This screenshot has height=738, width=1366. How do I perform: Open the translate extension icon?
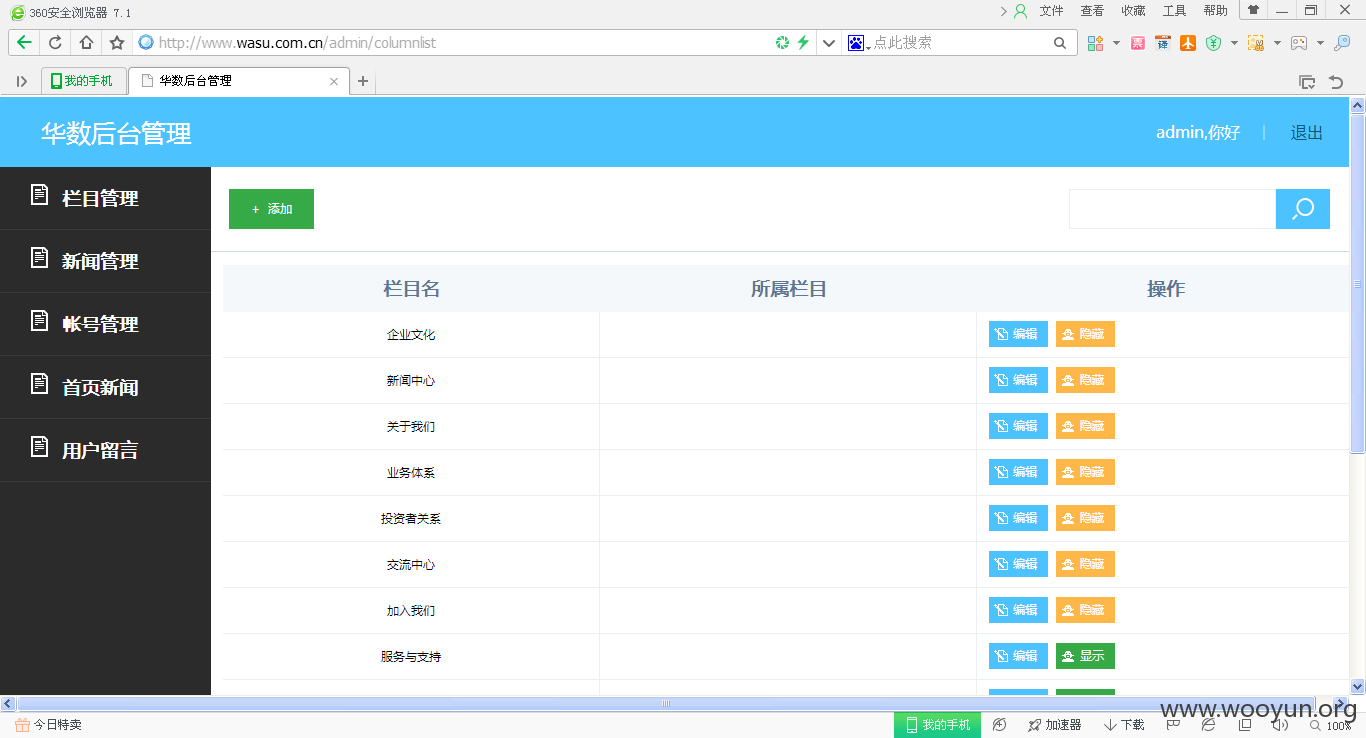[1162, 43]
